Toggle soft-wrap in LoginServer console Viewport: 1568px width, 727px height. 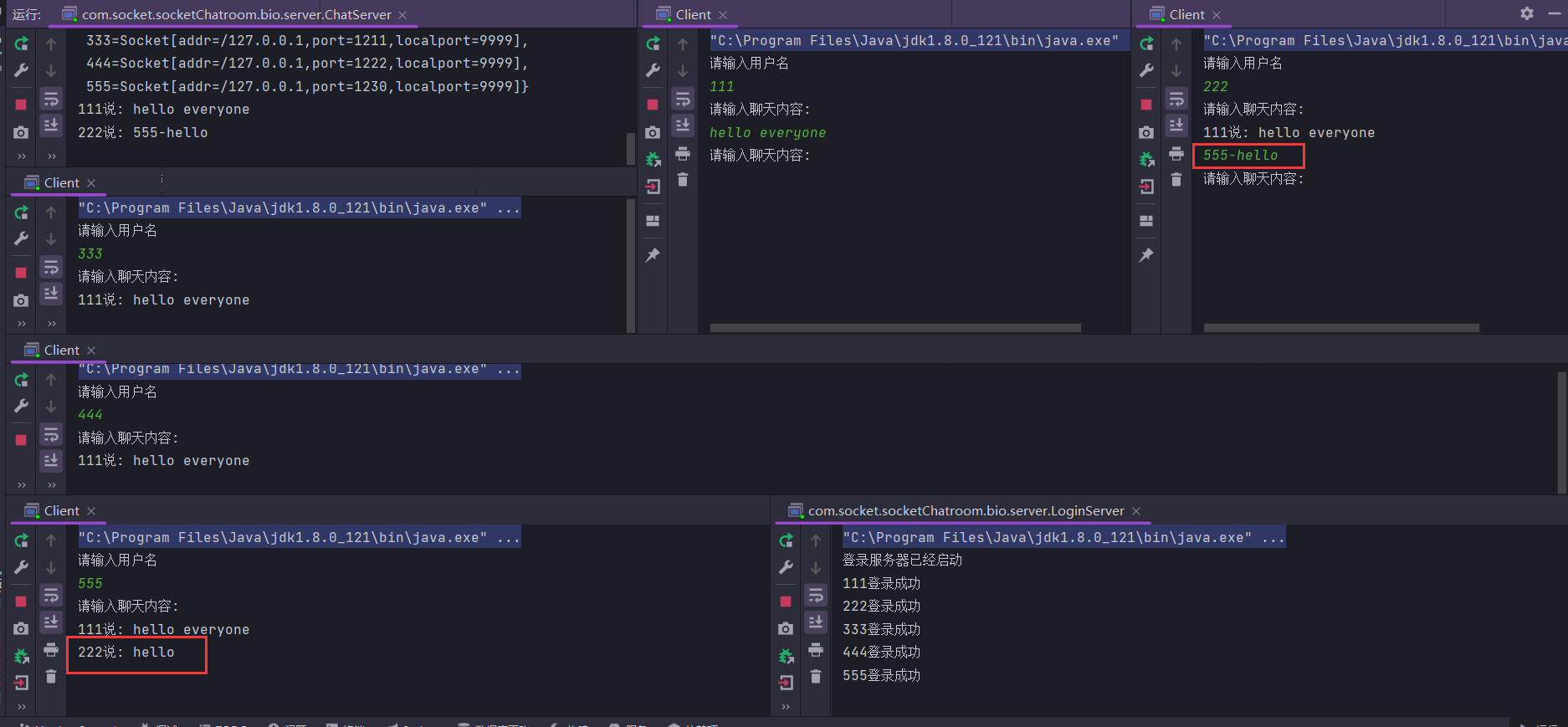pyautogui.click(x=816, y=595)
